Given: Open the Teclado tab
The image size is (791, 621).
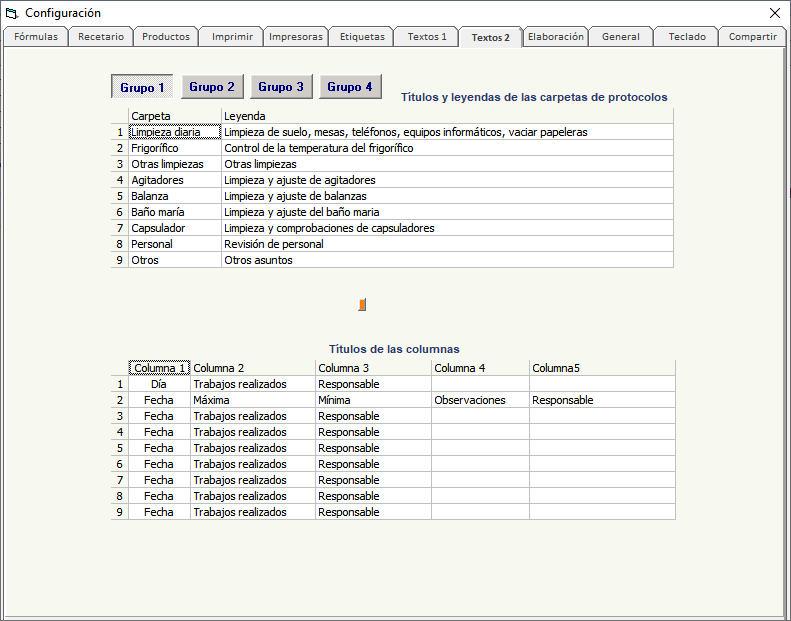Looking at the screenshot, I should coord(687,37).
